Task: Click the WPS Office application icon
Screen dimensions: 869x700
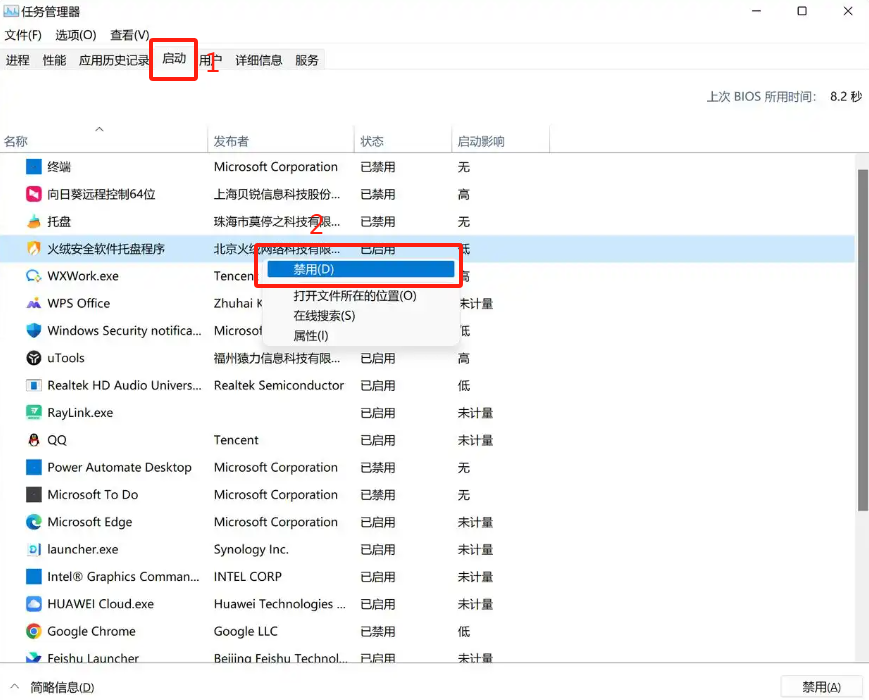Action: coord(32,303)
